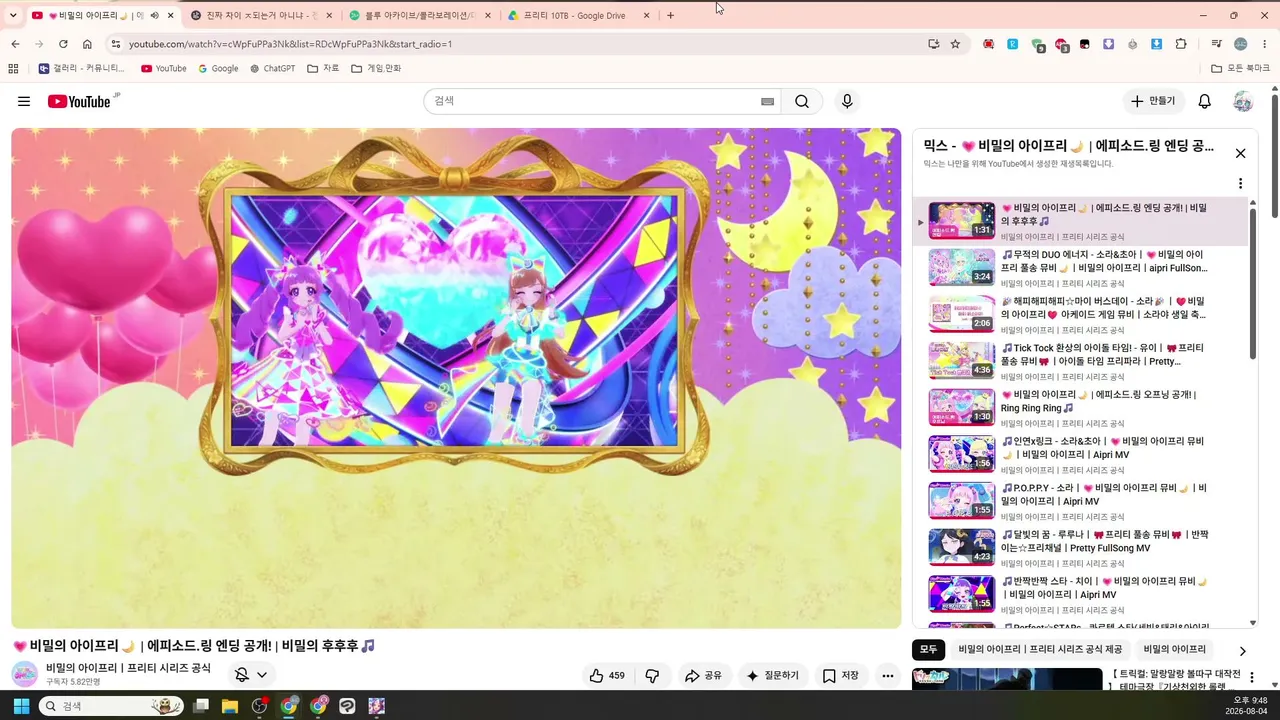The height and width of the screenshot is (720, 1280).
Task: Like the video with thumbs up
Action: [x=607, y=676]
